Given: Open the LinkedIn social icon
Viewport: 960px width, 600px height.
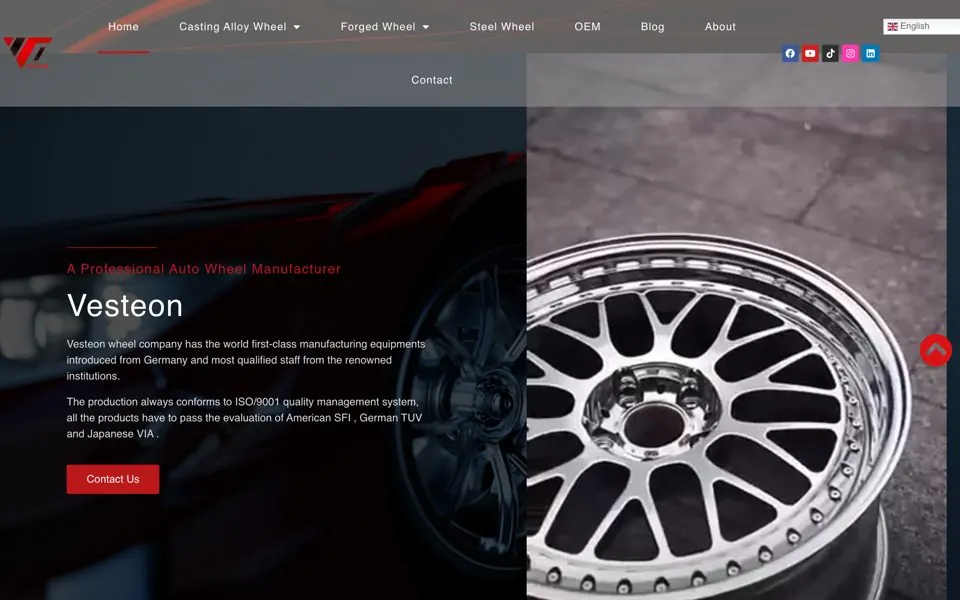Looking at the screenshot, I should coord(871,54).
